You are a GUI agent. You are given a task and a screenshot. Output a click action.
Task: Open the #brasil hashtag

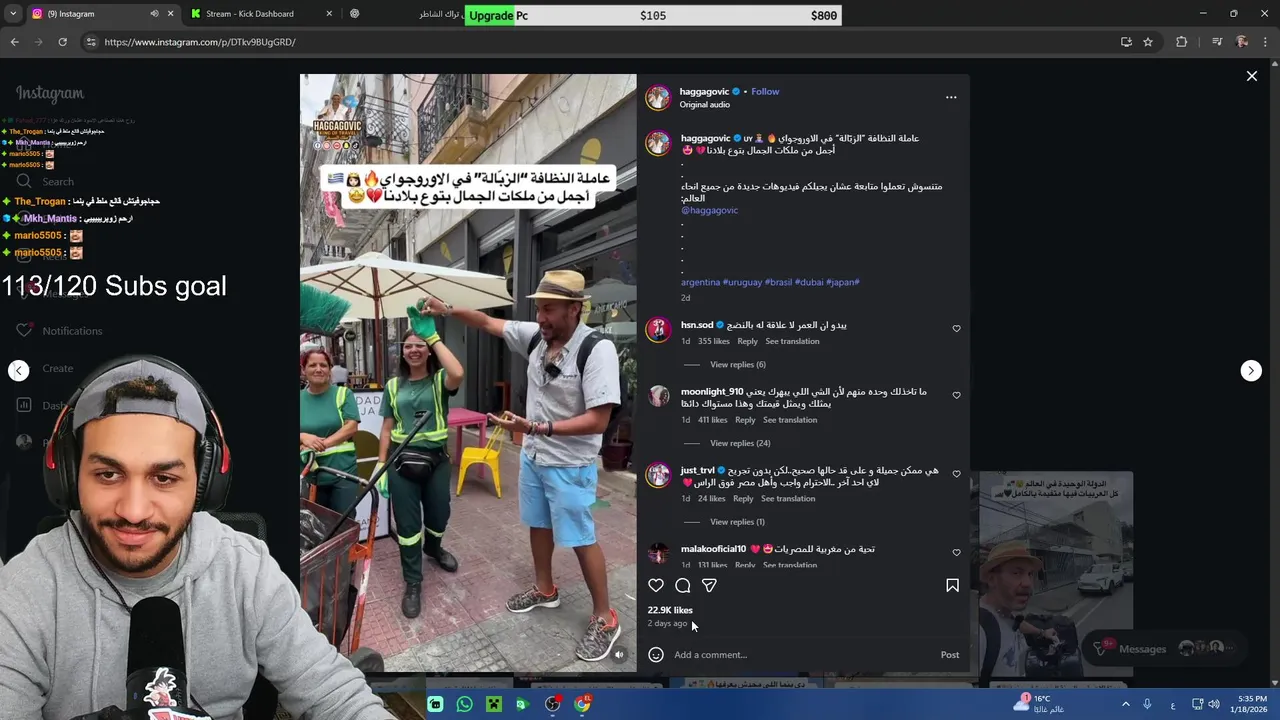[778, 282]
